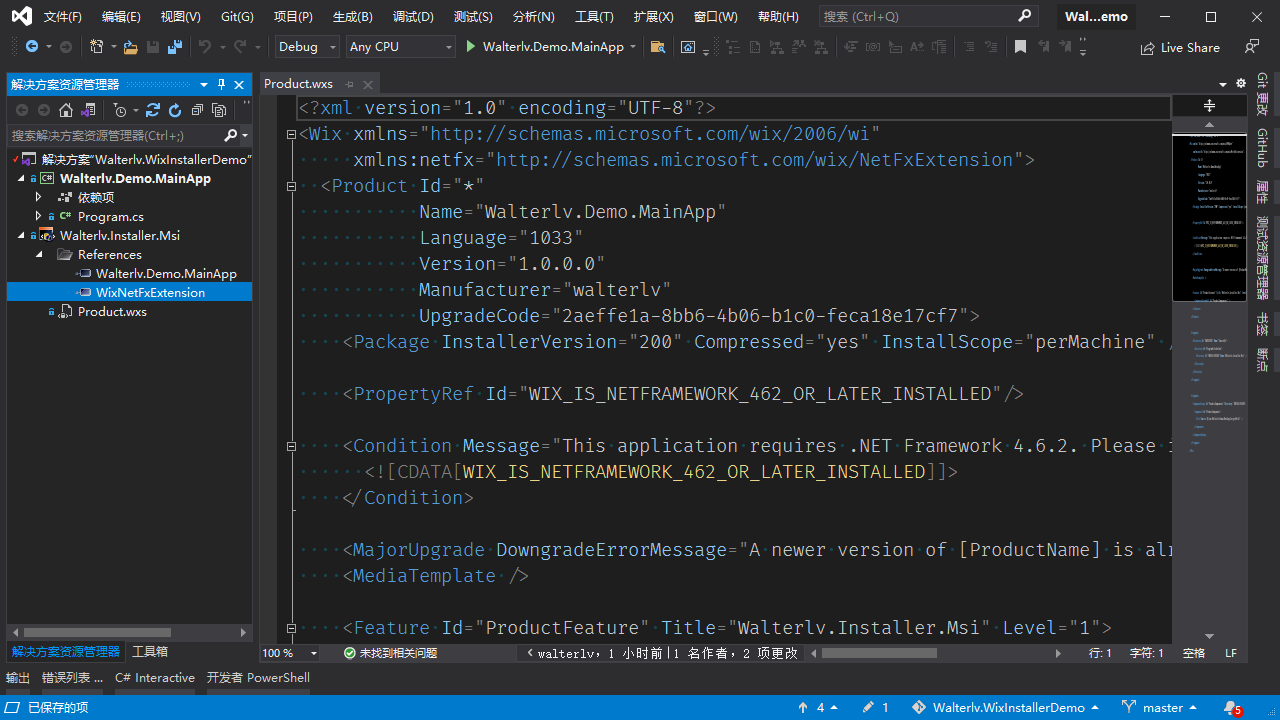
Task: Click the Open File folder icon
Action: pos(131,47)
